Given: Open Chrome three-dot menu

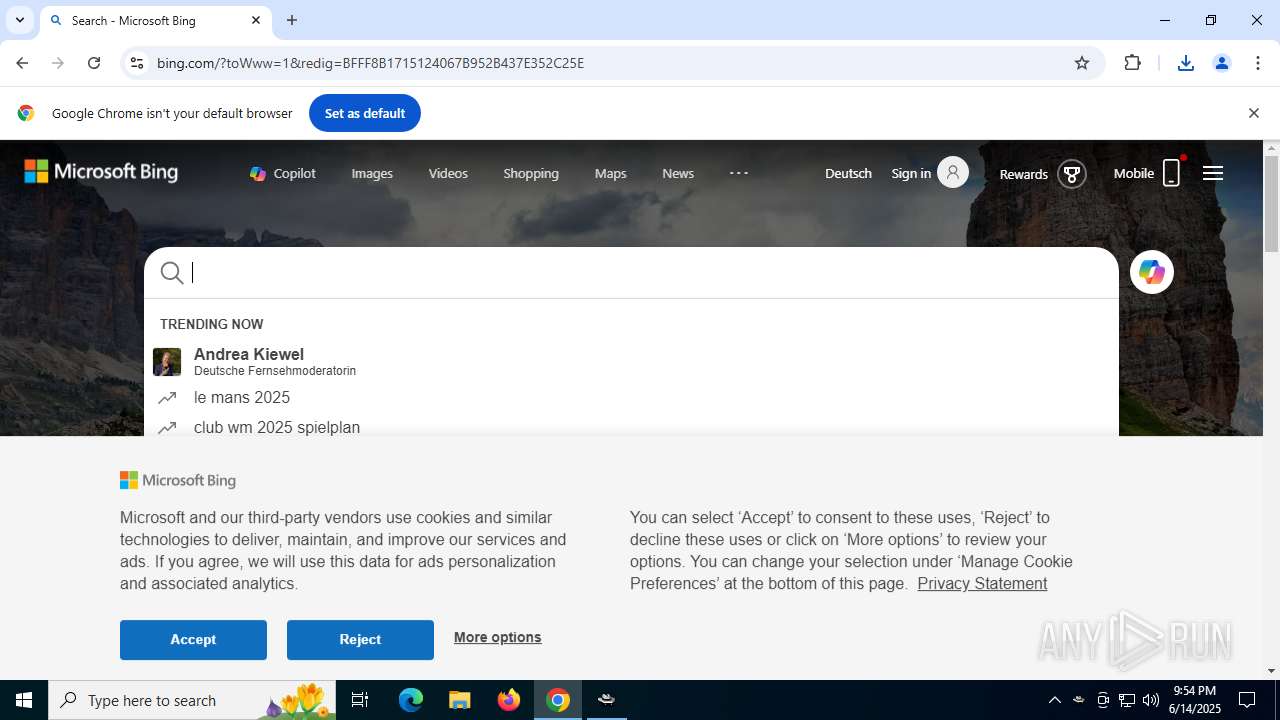Looking at the screenshot, I should [1257, 63].
